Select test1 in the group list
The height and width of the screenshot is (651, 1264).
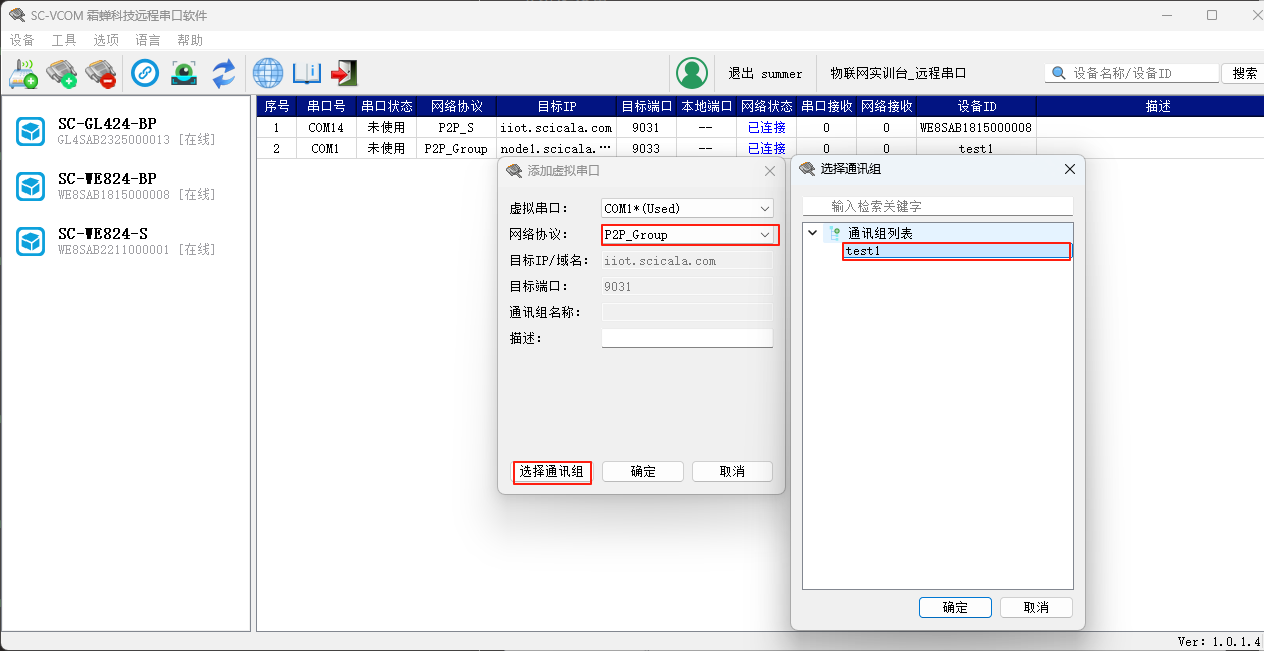click(x=863, y=251)
